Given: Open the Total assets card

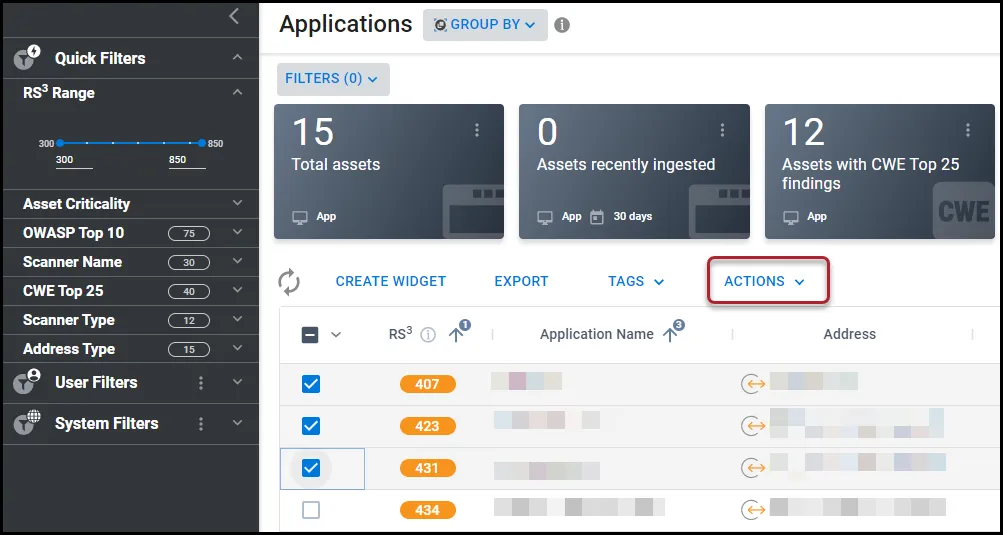Looking at the screenshot, I should pos(389,172).
